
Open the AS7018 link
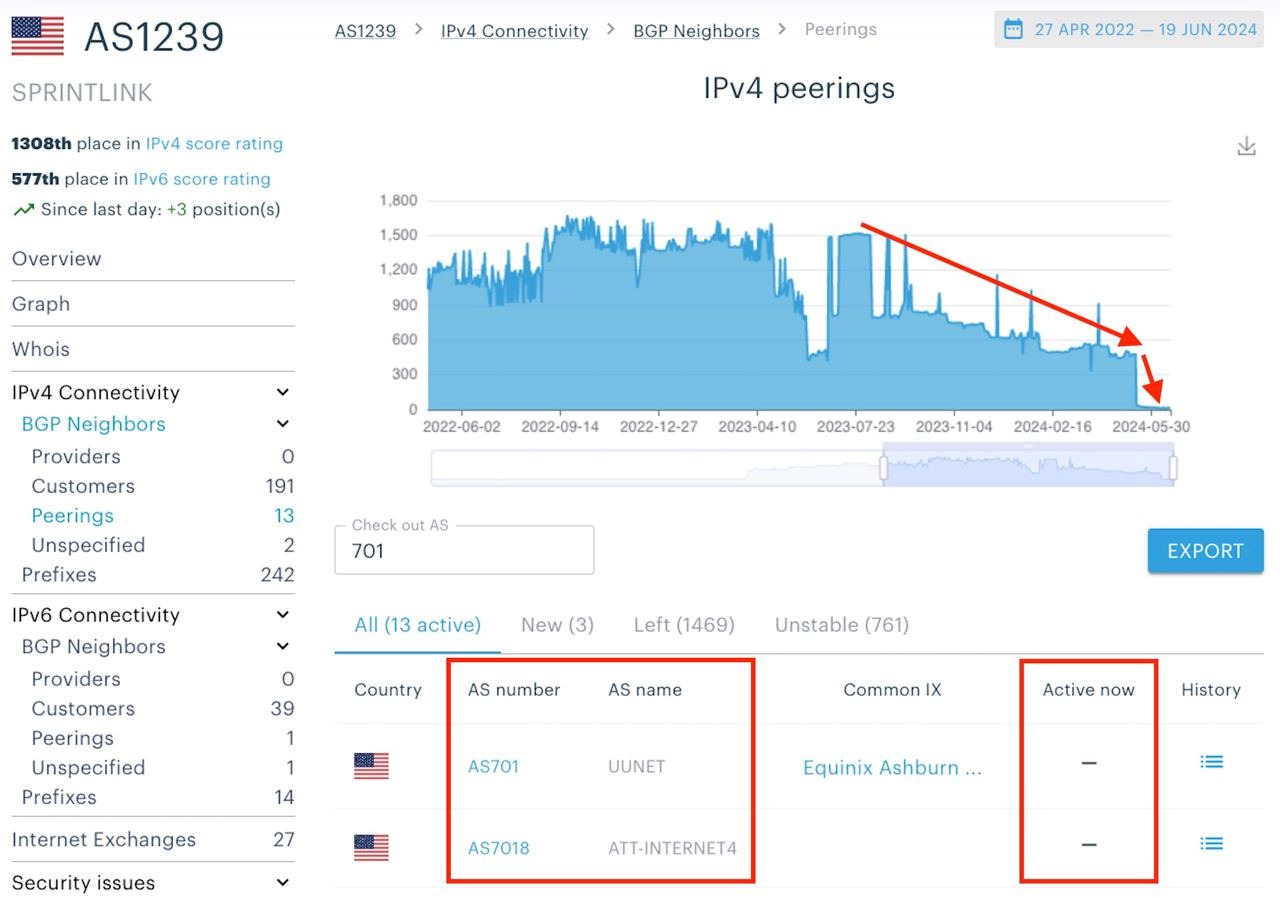tap(498, 848)
